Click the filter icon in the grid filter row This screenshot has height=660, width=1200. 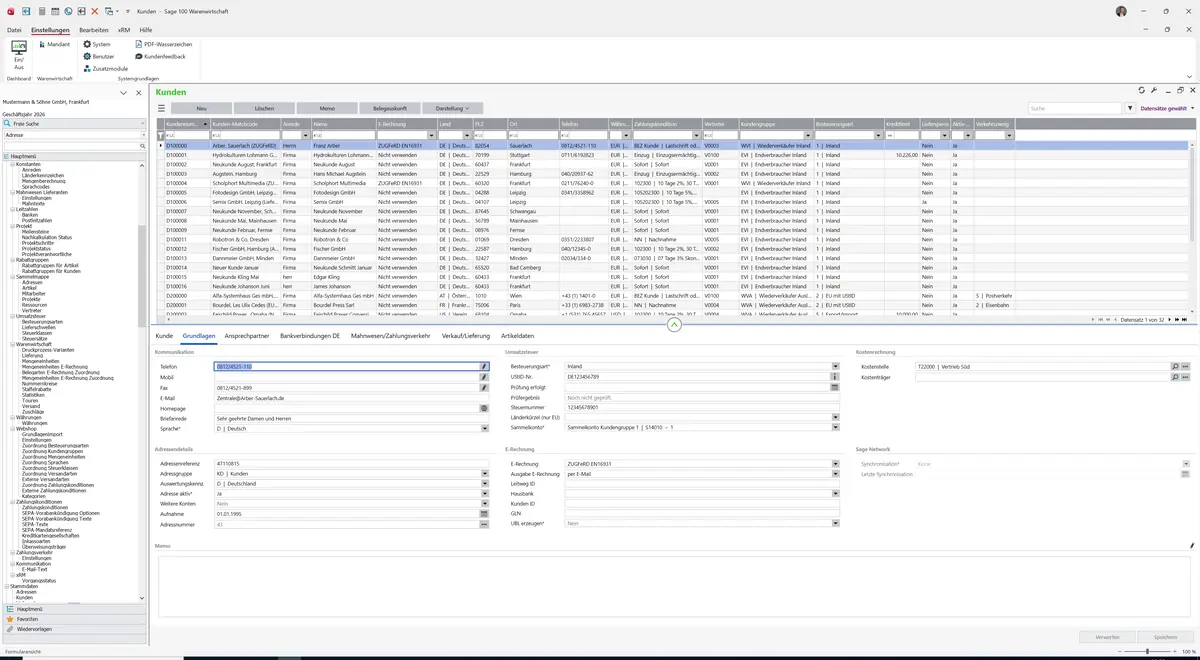pos(161,134)
